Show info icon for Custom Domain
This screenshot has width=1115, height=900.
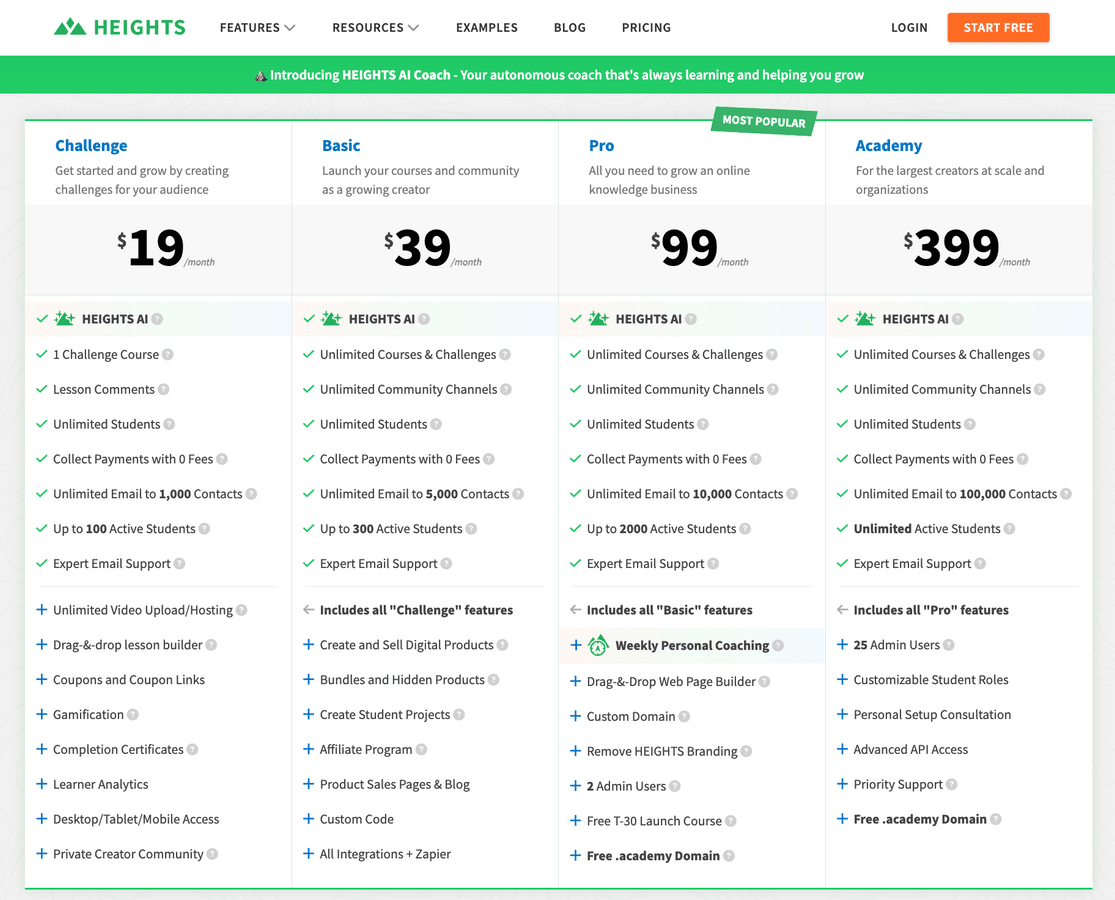[x=684, y=716]
